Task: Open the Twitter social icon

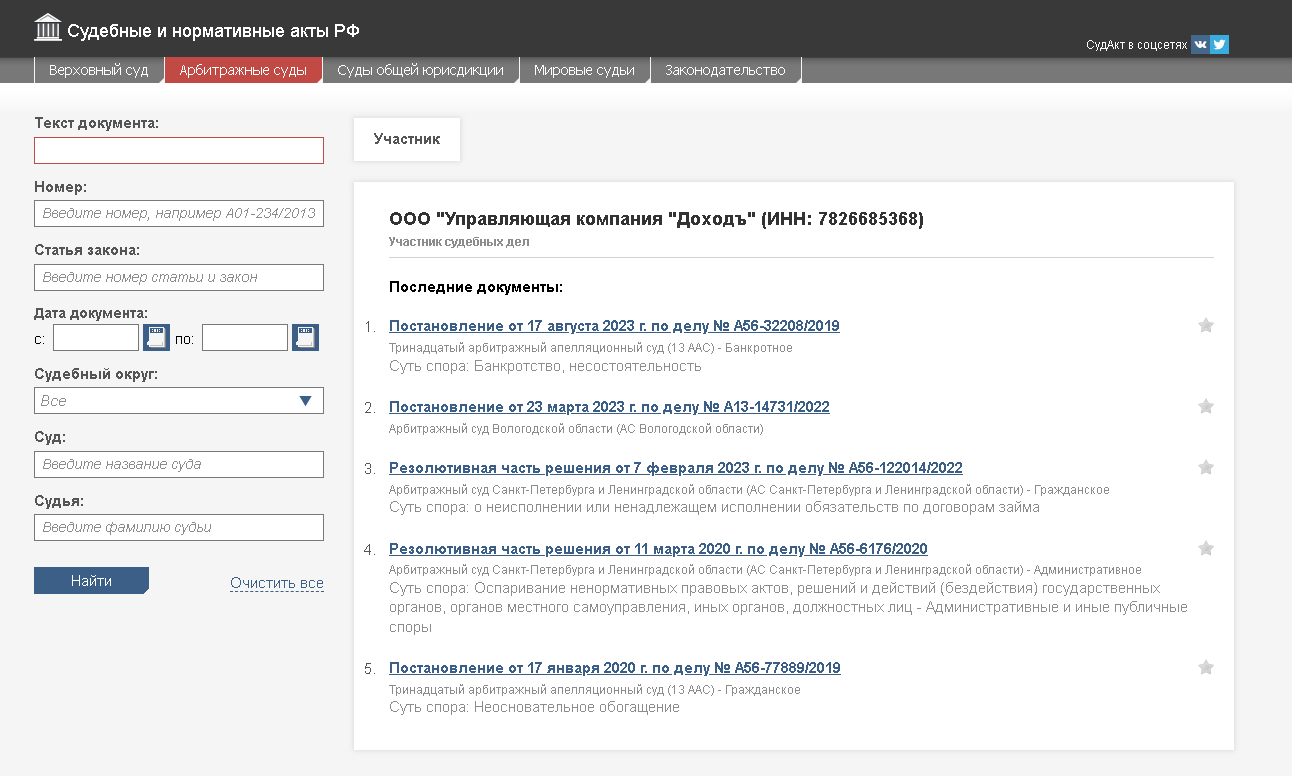Action: (1219, 44)
